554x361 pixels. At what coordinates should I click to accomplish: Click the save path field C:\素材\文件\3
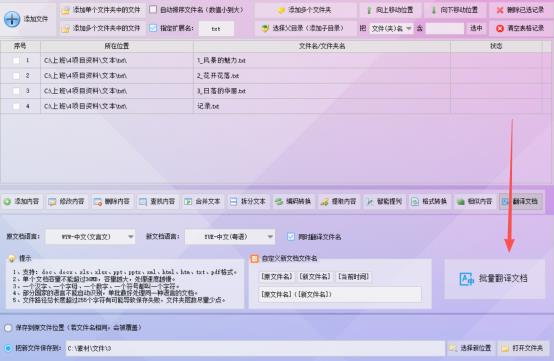255,348
